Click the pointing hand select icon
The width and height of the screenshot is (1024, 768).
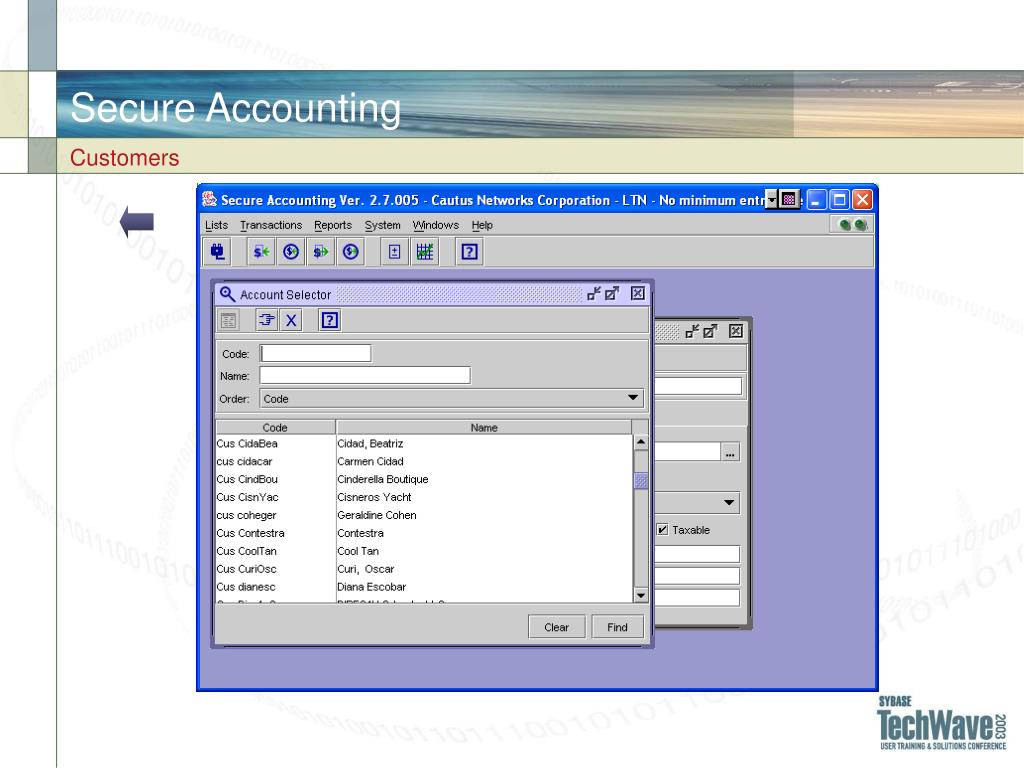pyautogui.click(x=266, y=321)
